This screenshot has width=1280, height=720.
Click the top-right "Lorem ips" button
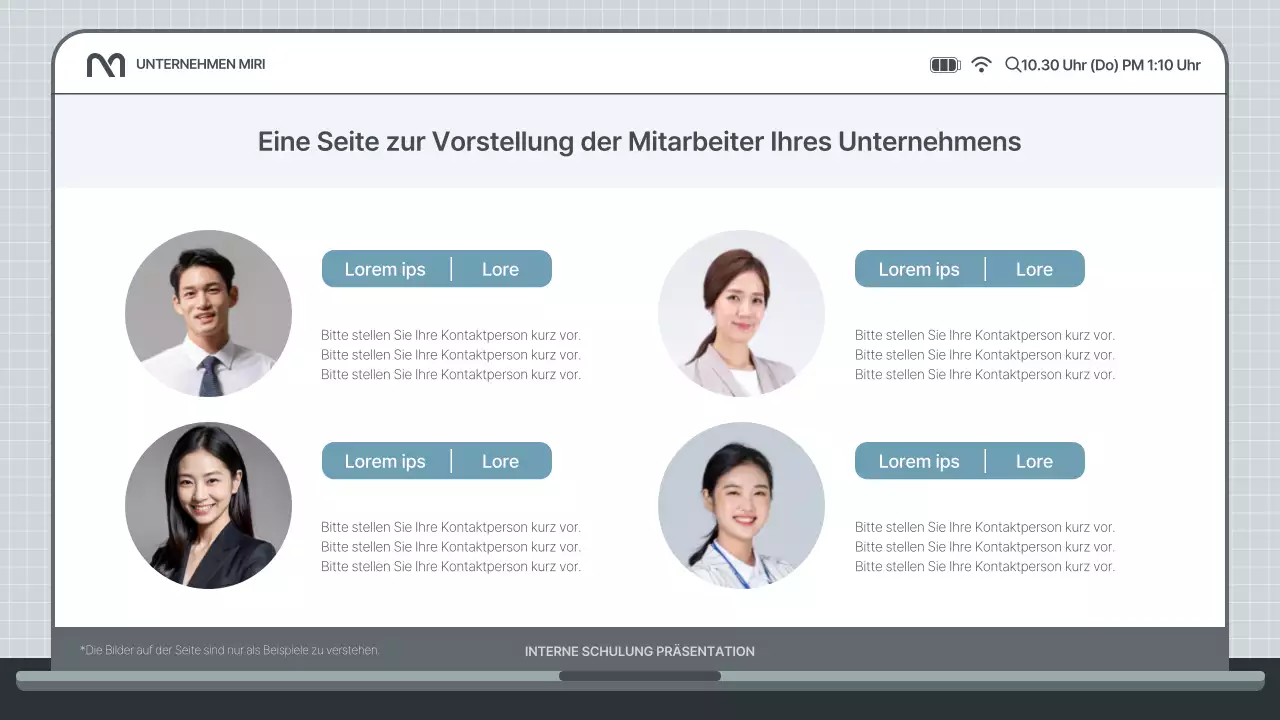click(x=918, y=268)
